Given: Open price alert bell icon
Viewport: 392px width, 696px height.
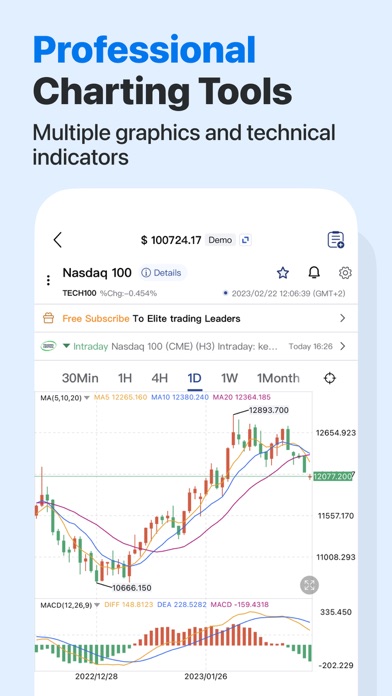Looking at the screenshot, I should click(314, 273).
